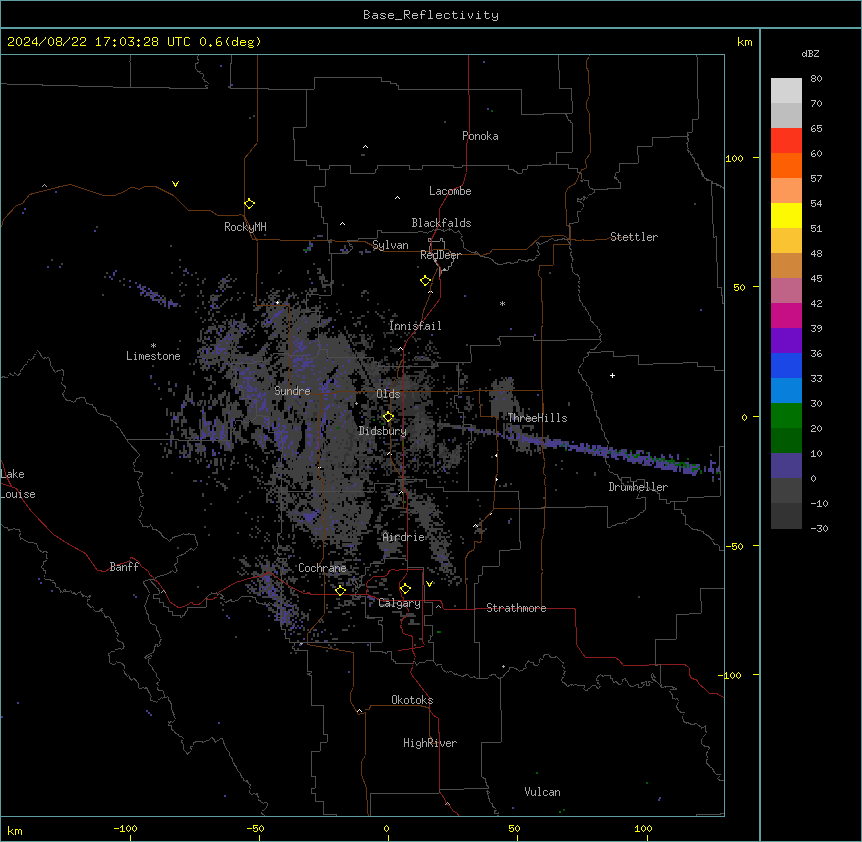Image resolution: width=862 pixels, height=842 pixels.
Task: Select the Innisfail label
Action: coord(415,326)
